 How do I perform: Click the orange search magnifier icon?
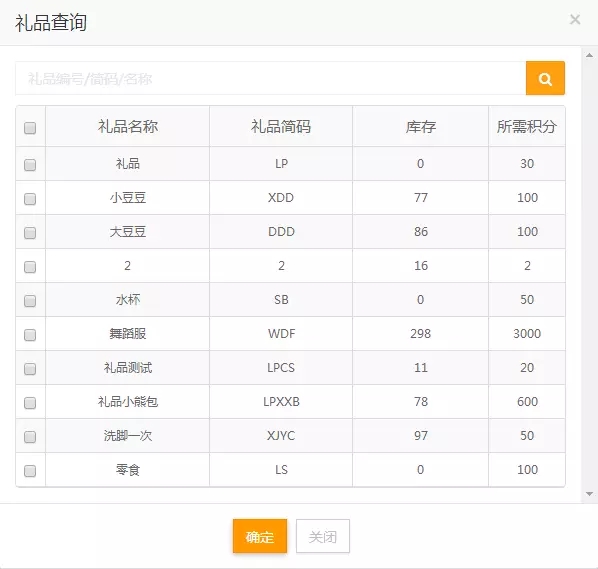(545, 78)
